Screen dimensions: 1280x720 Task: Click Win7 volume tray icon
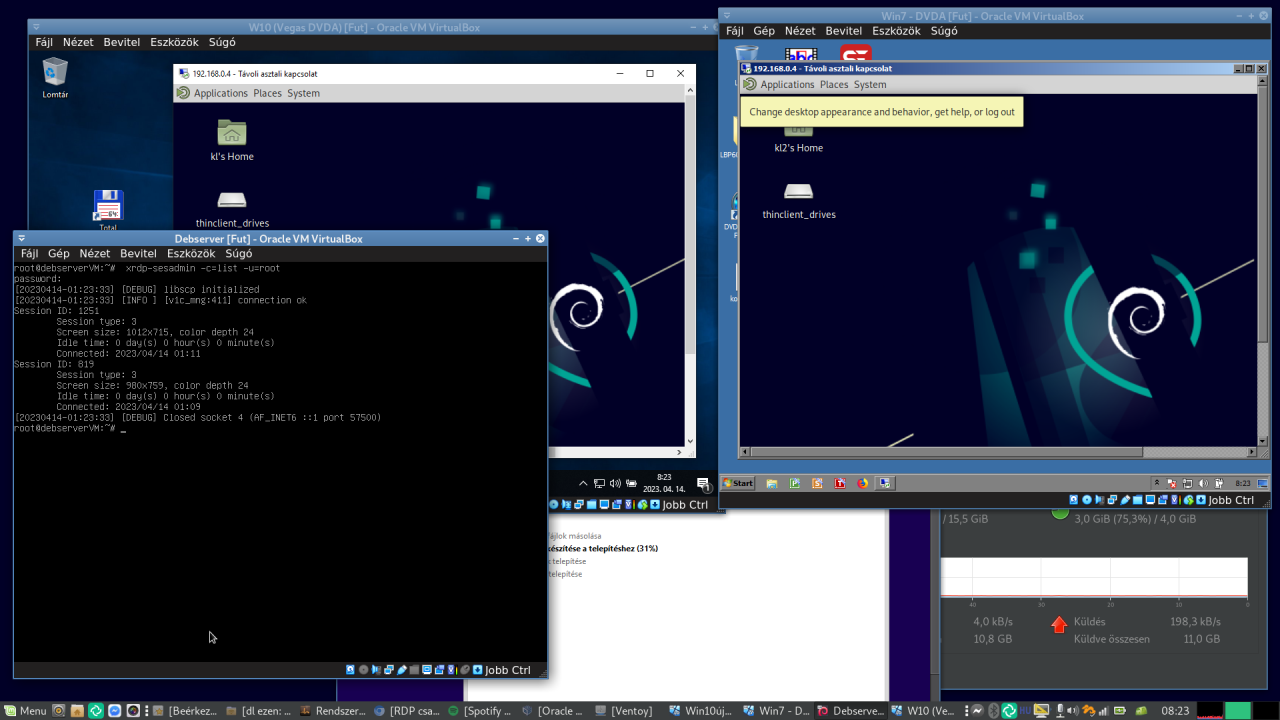(1203, 483)
